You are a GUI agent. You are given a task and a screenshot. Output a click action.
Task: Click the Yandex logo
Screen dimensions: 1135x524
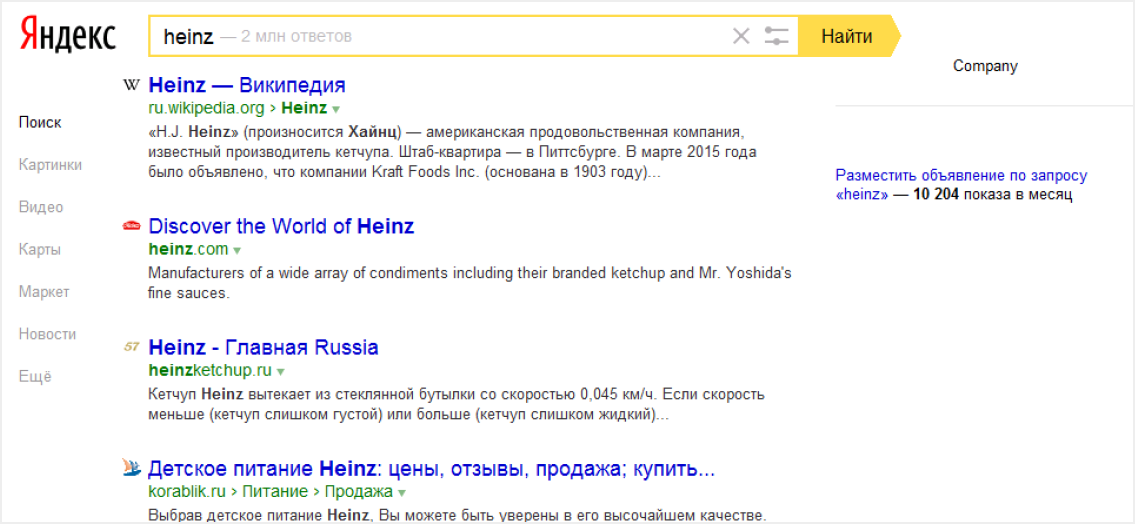coord(68,36)
